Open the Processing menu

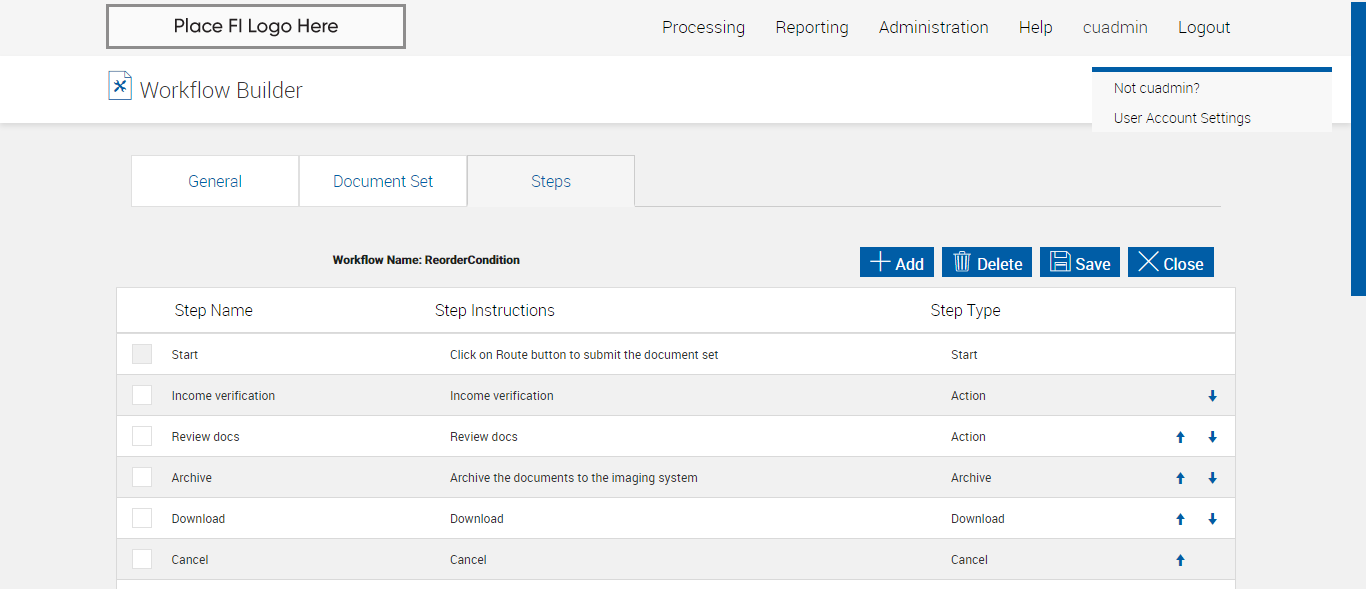pyautogui.click(x=703, y=28)
